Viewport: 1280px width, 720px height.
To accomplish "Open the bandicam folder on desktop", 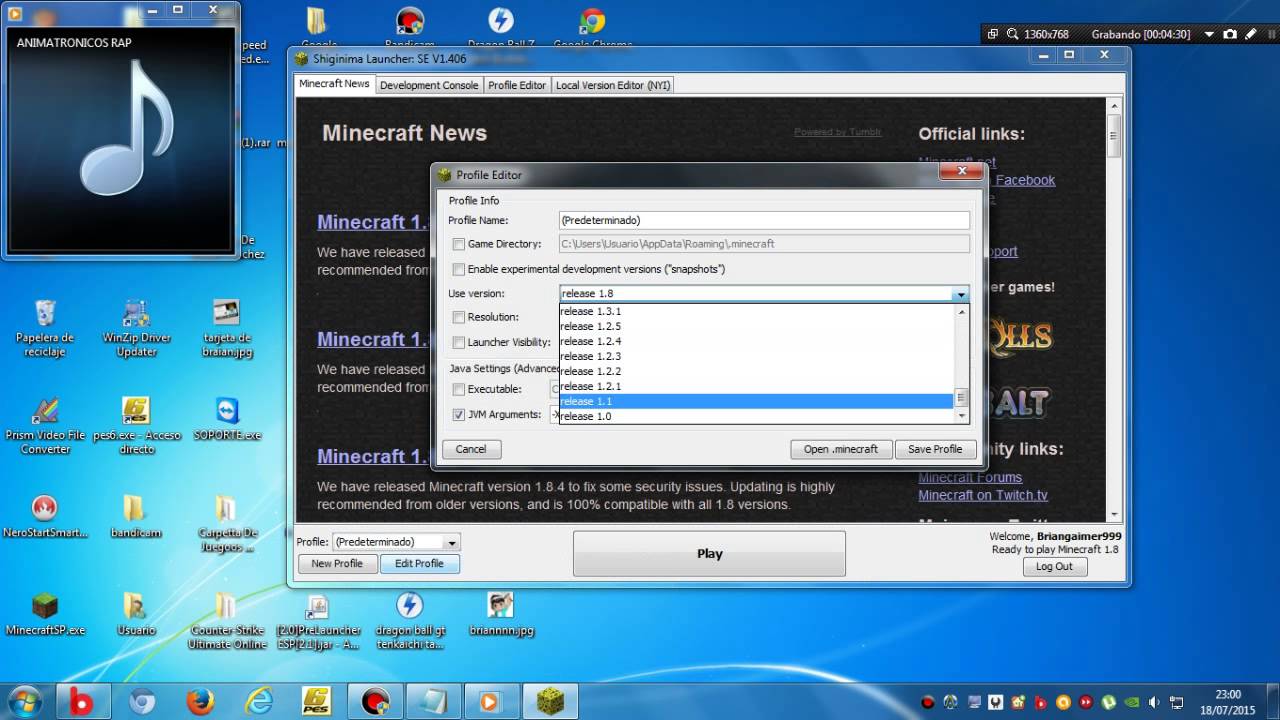I will (136, 516).
